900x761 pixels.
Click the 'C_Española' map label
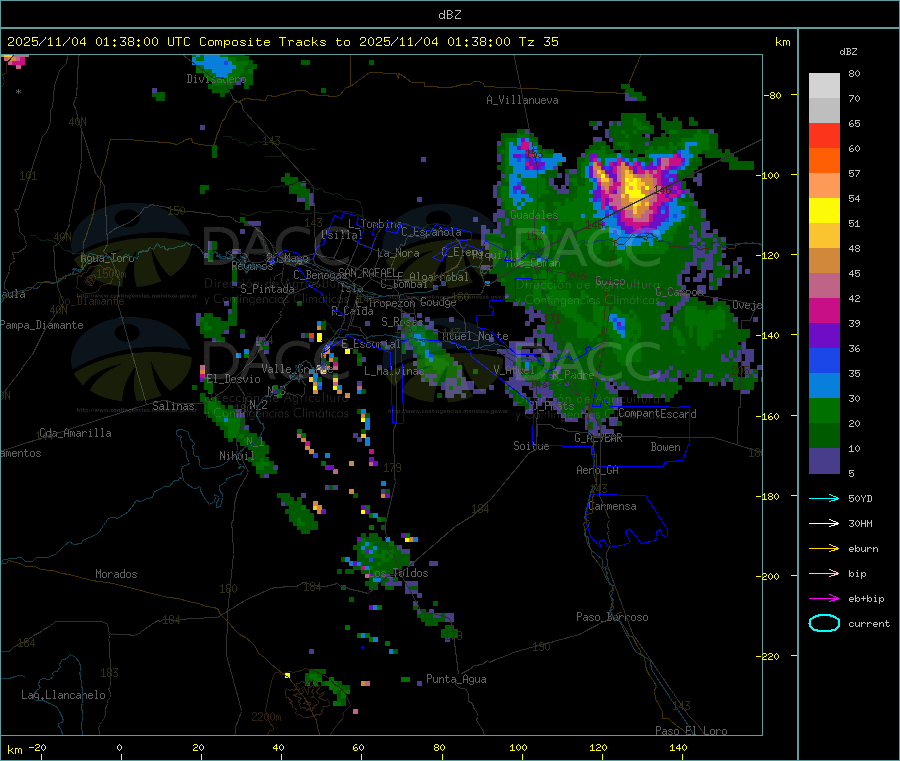(x=431, y=232)
